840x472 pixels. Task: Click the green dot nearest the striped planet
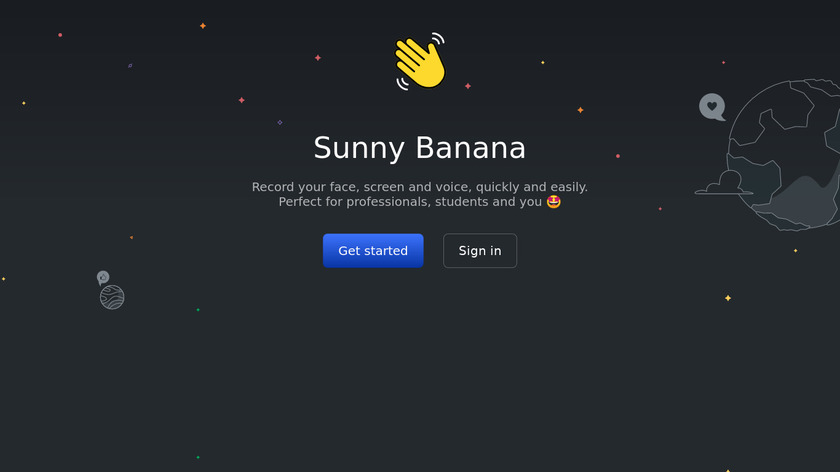(198, 310)
